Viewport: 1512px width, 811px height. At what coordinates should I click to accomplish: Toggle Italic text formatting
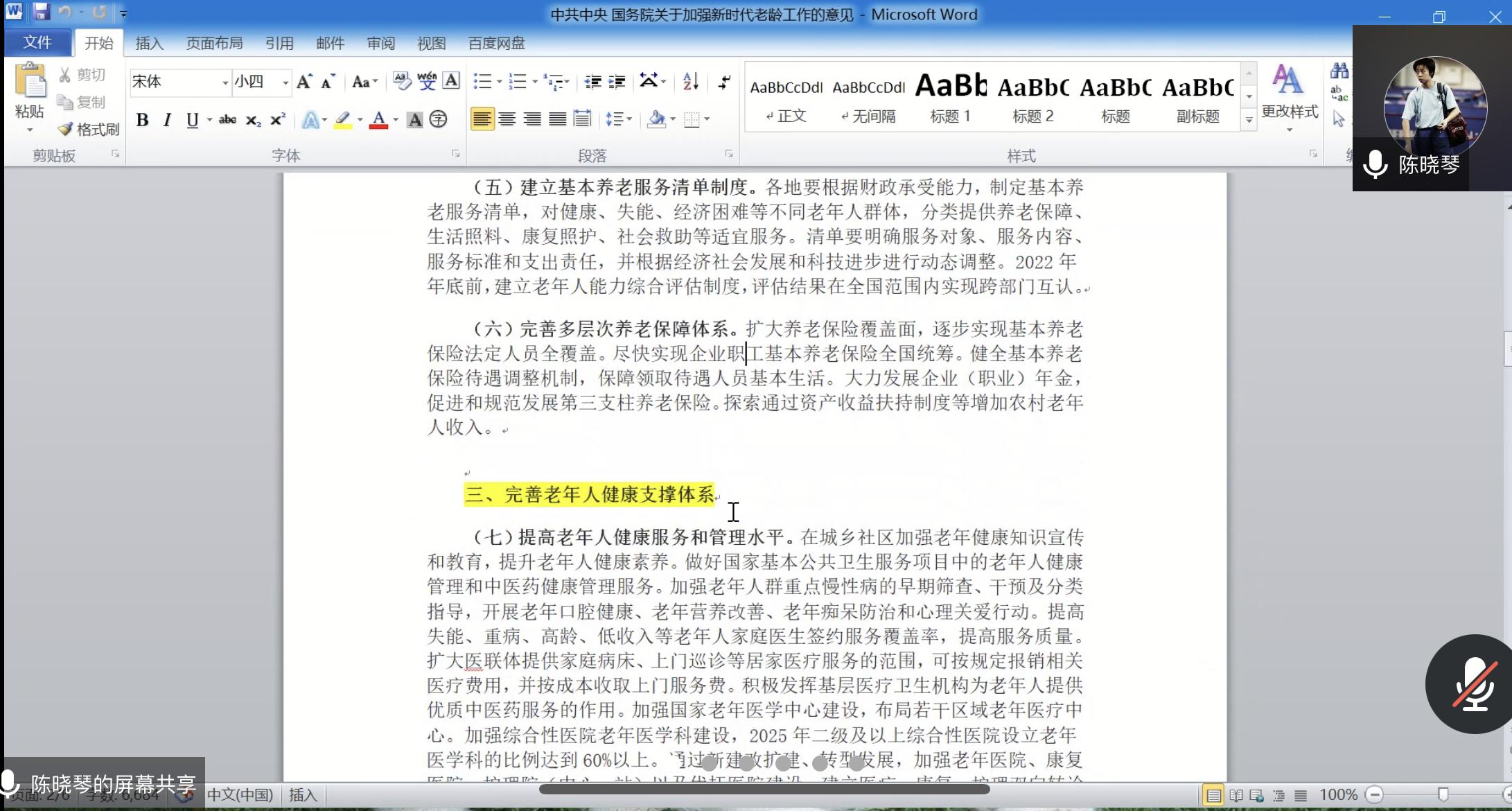167,120
